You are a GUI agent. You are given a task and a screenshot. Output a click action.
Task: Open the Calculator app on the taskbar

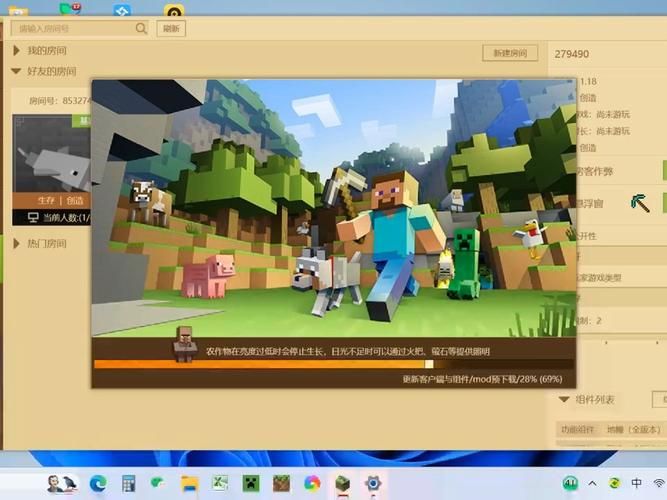[128, 484]
